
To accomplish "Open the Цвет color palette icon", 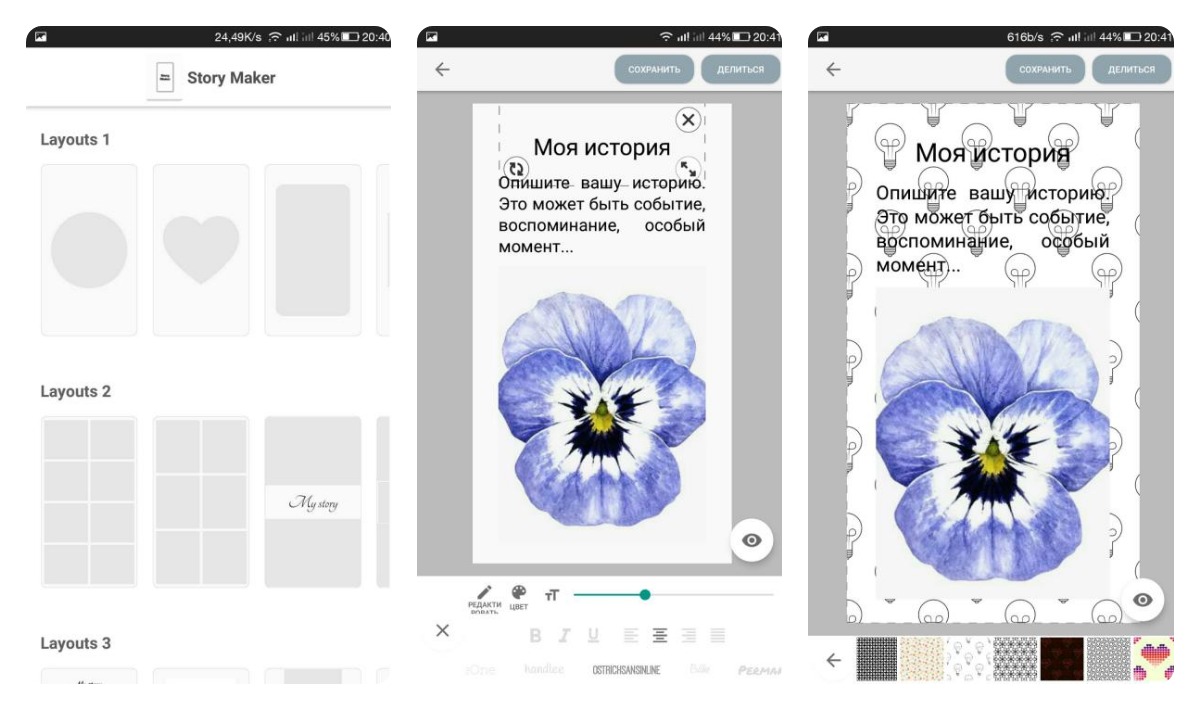I will (x=519, y=596).
